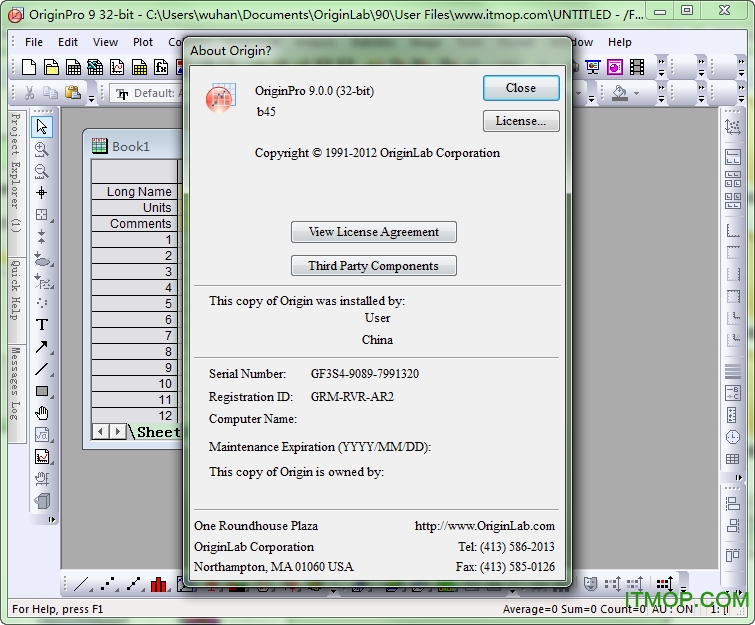Click the Book1 sheet scroll-left arrow

tap(100, 431)
